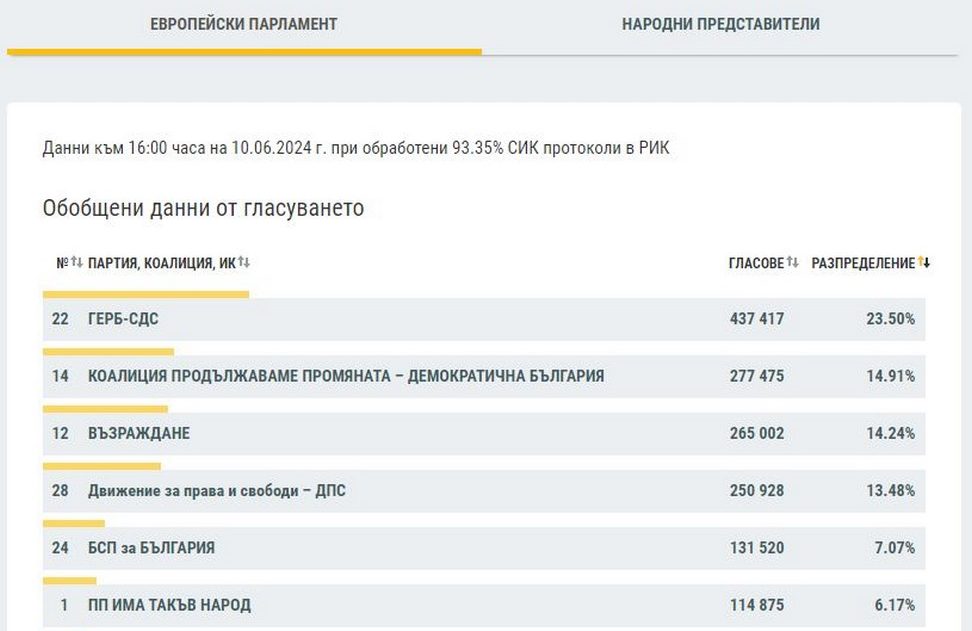
Task: Click the yellow bar above ВЪЗРАЖДАНЕ
Action: (105, 409)
